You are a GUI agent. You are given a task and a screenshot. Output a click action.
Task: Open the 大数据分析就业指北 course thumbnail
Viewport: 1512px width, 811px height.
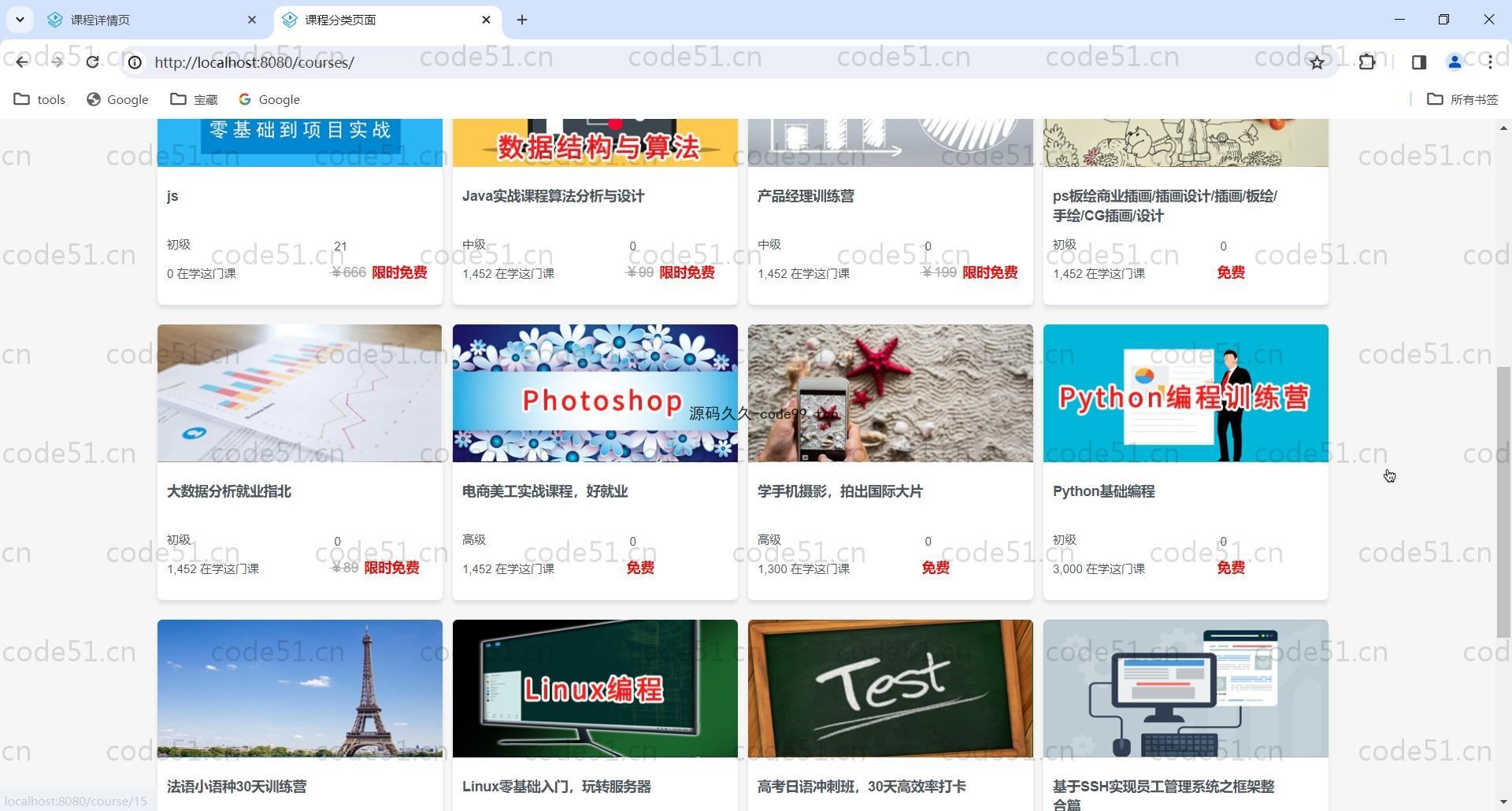(300, 393)
